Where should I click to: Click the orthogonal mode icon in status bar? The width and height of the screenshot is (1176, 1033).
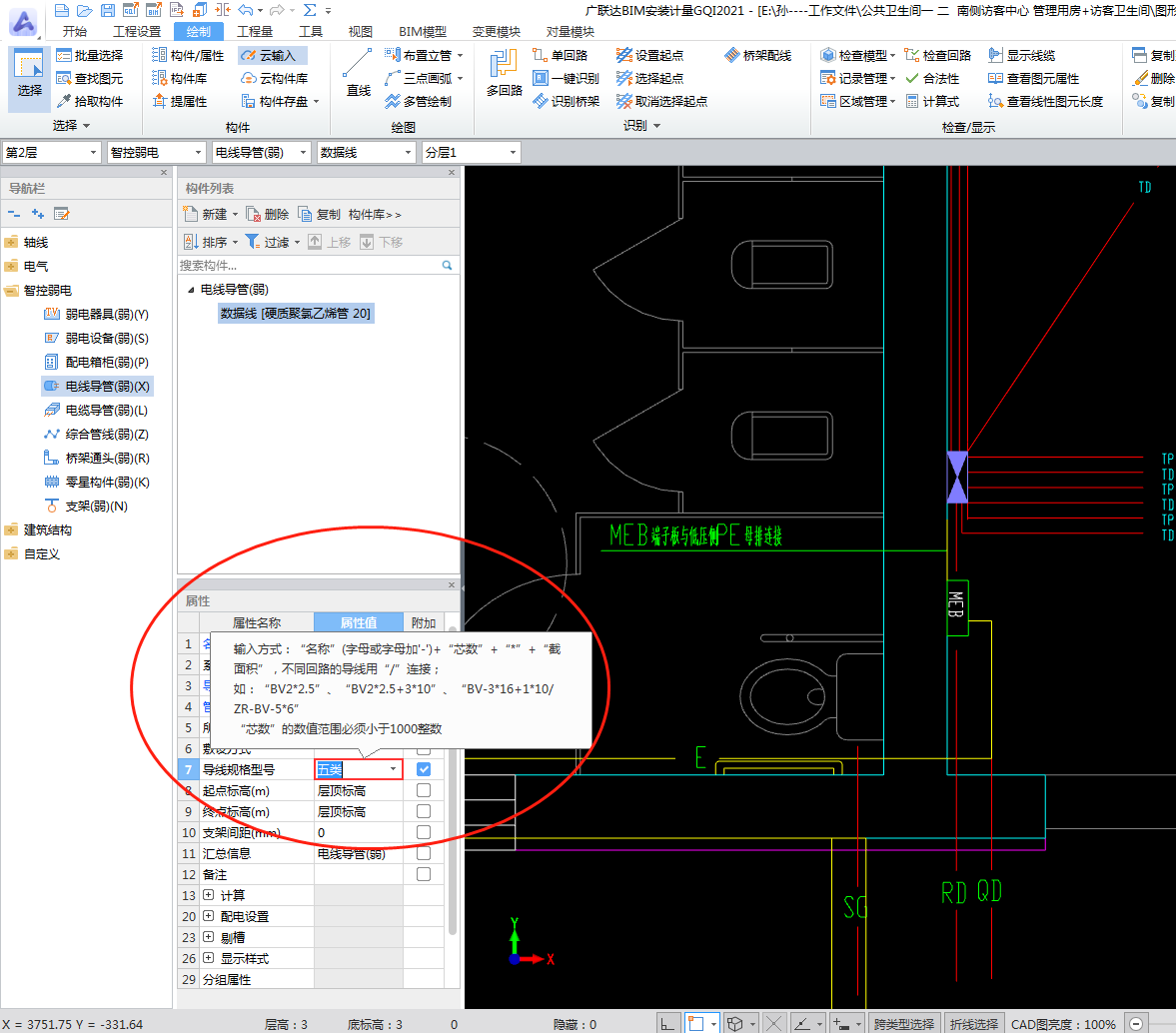pos(667,1024)
